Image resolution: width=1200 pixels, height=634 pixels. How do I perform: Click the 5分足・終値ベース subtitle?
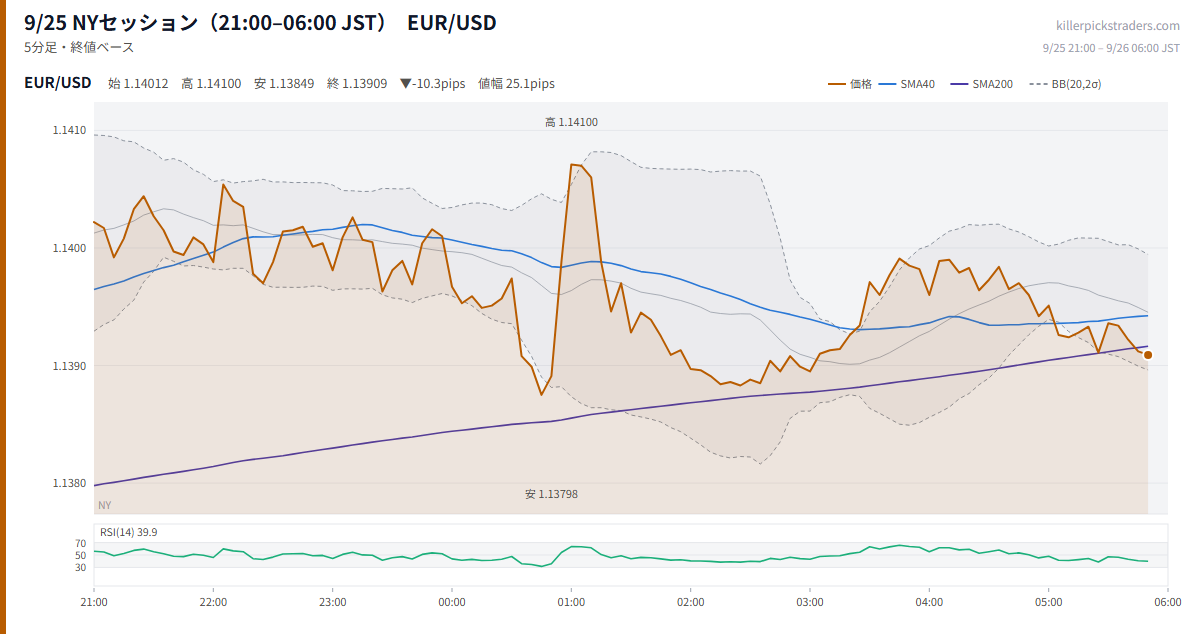click(79, 47)
